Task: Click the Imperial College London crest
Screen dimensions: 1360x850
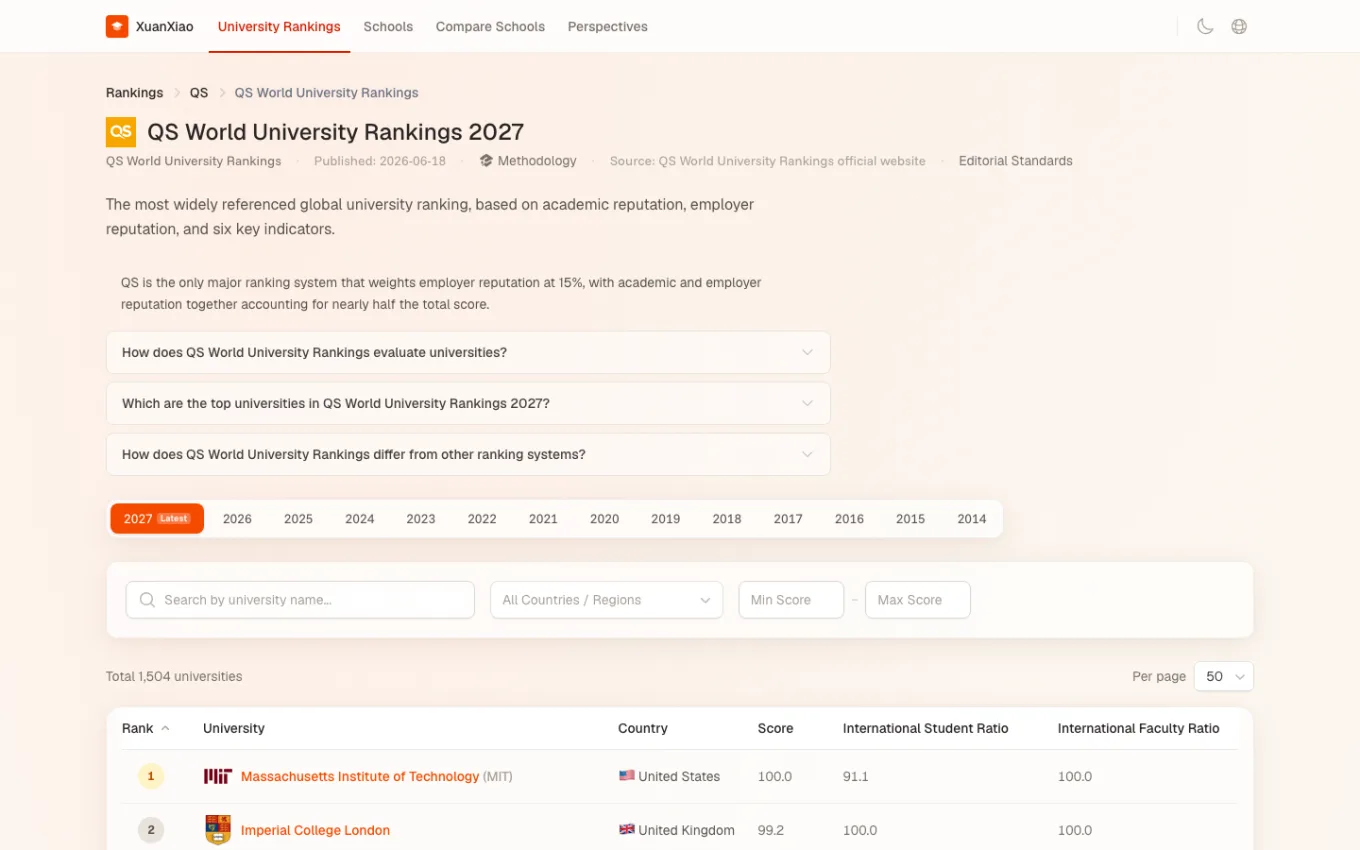Action: (218, 830)
